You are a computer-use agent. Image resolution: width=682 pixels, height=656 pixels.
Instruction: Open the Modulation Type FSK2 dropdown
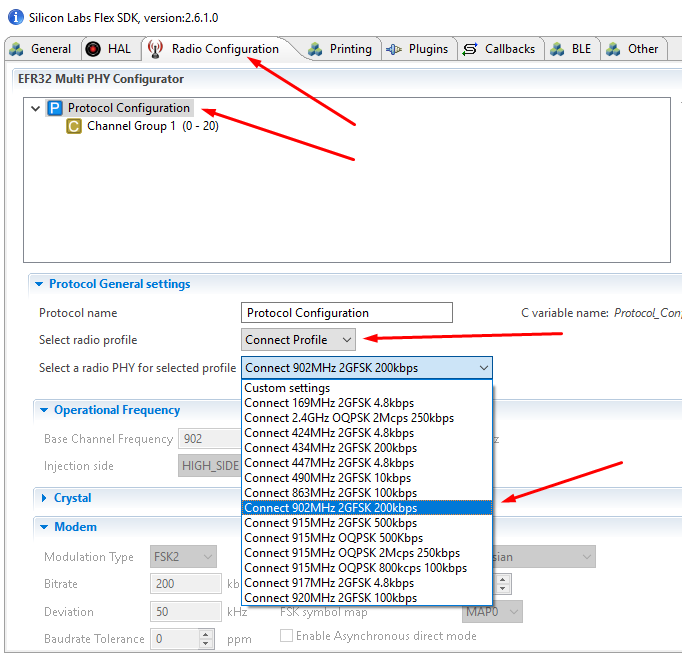(x=183, y=557)
